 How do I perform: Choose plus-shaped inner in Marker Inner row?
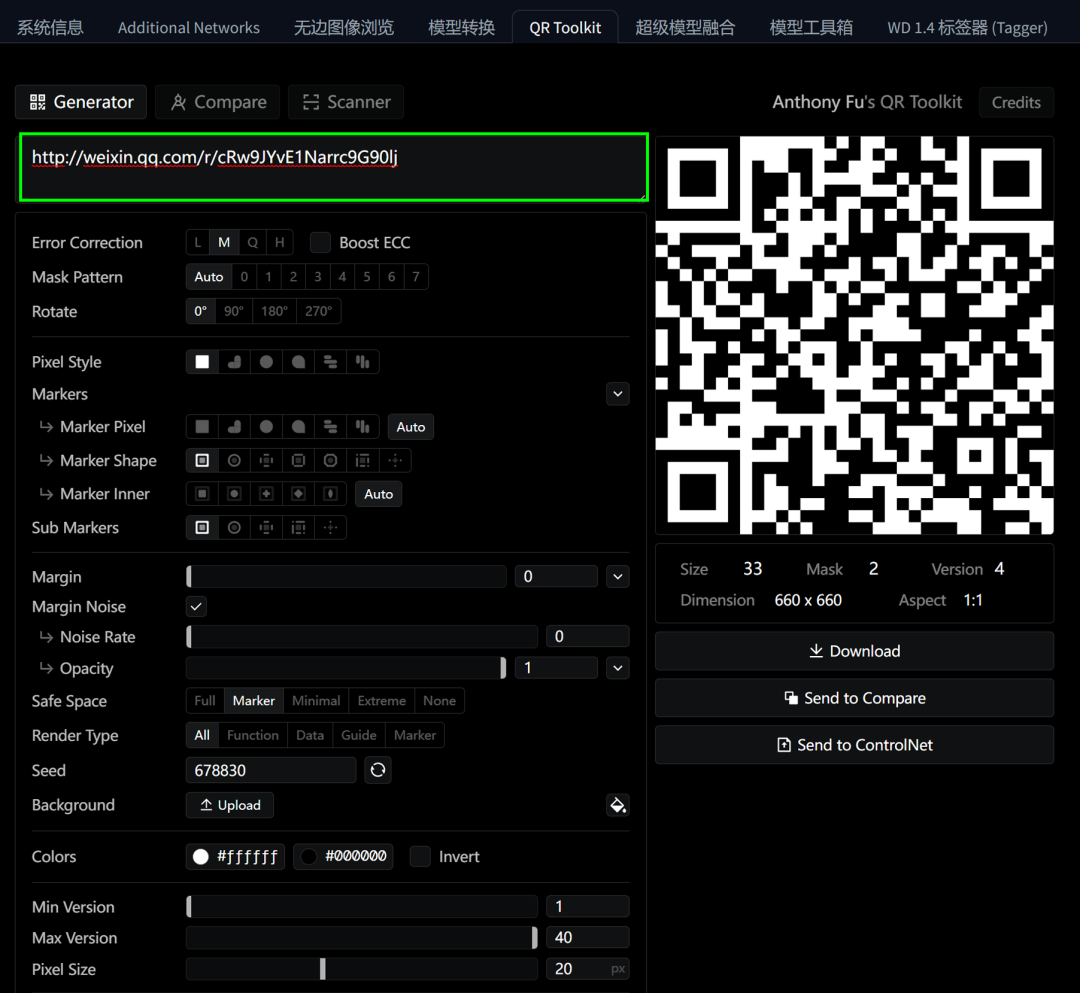(x=267, y=494)
